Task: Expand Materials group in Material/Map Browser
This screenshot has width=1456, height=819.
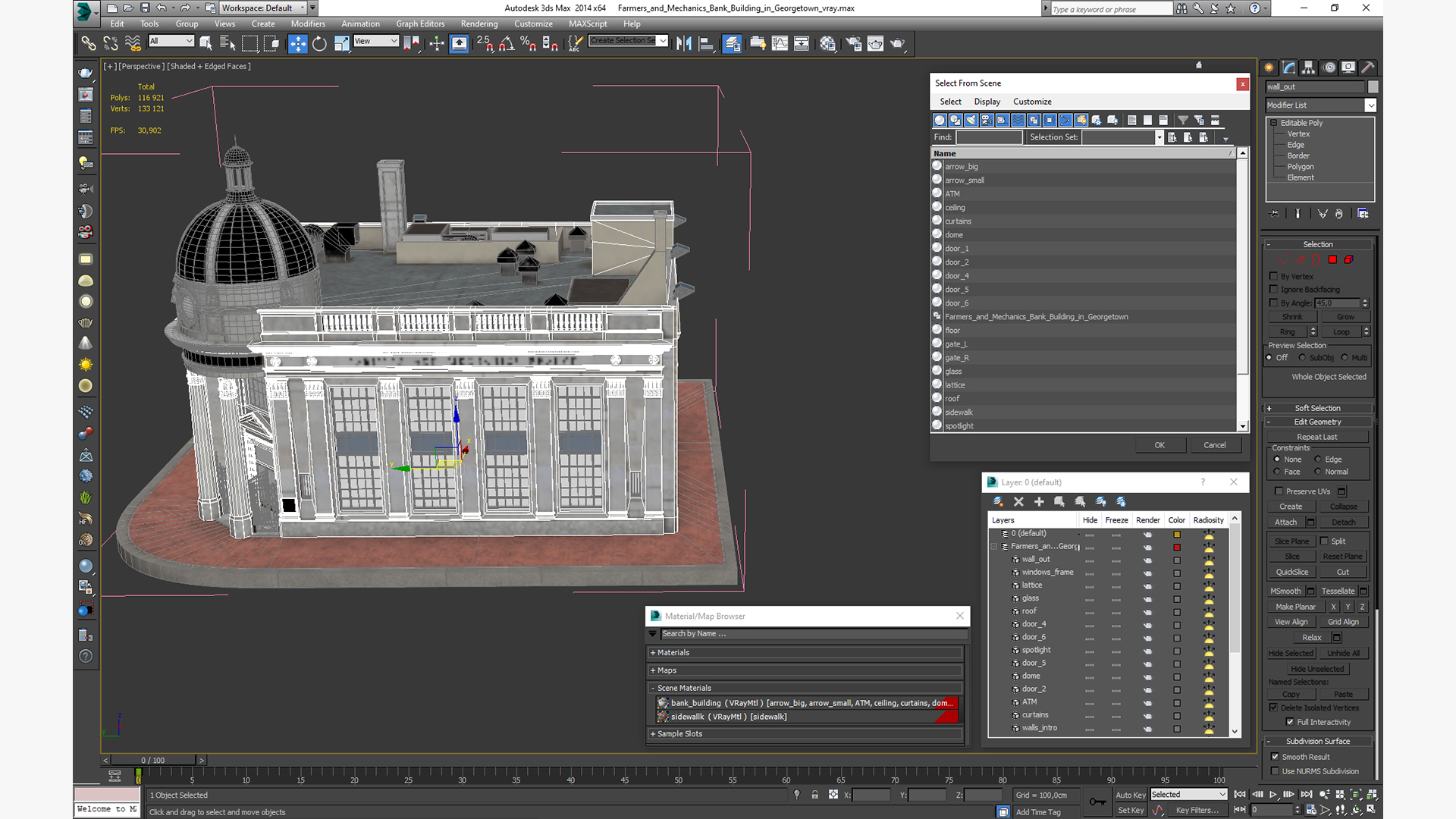Action: (x=805, y=653)
